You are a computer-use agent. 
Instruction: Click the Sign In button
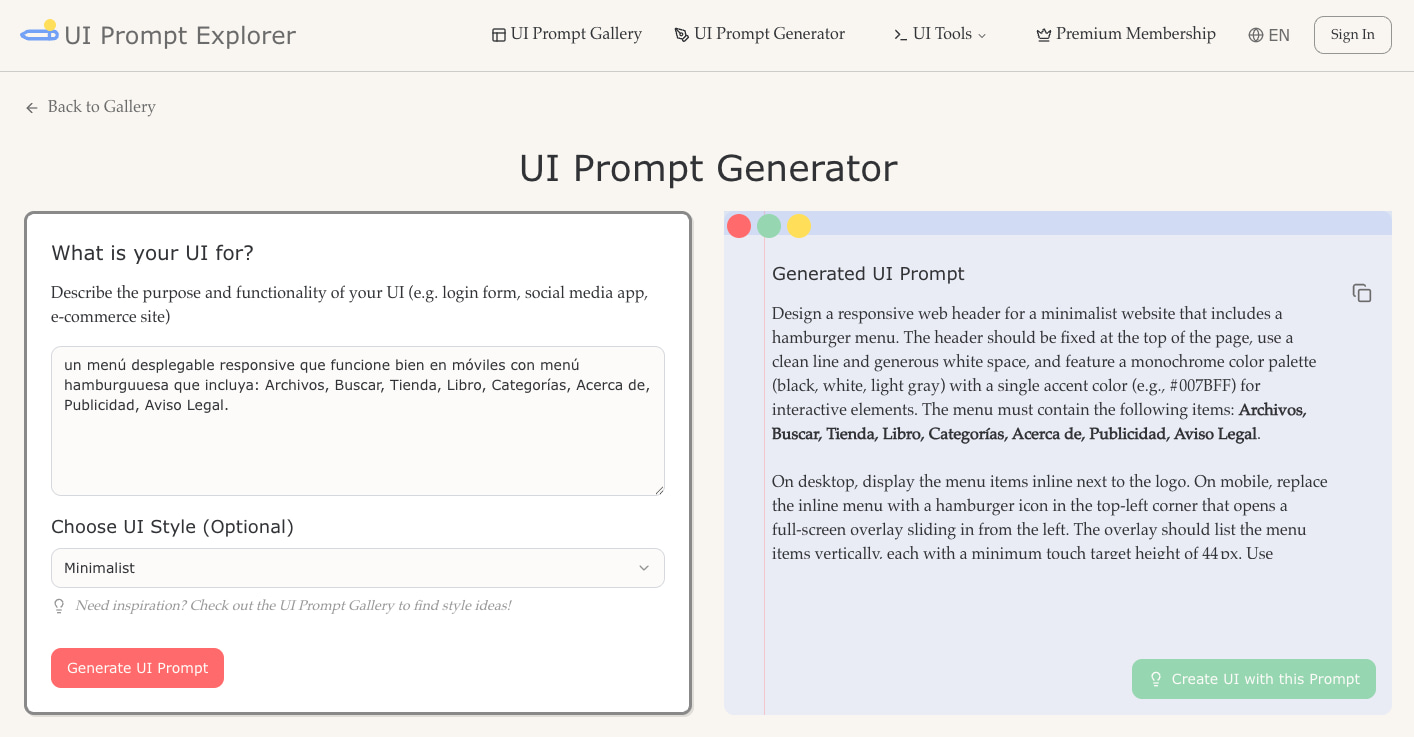coord(1352,35)
